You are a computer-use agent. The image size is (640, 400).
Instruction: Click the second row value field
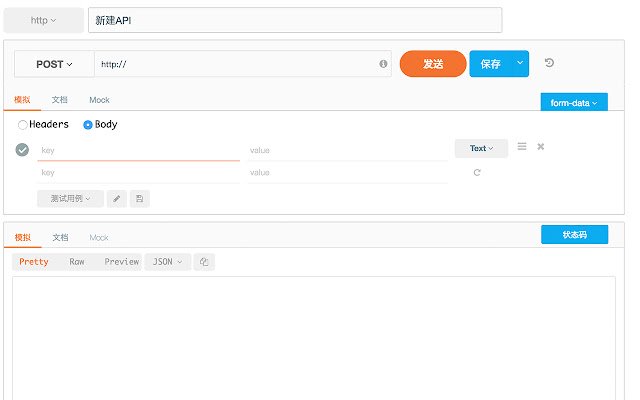coord(347,173)
